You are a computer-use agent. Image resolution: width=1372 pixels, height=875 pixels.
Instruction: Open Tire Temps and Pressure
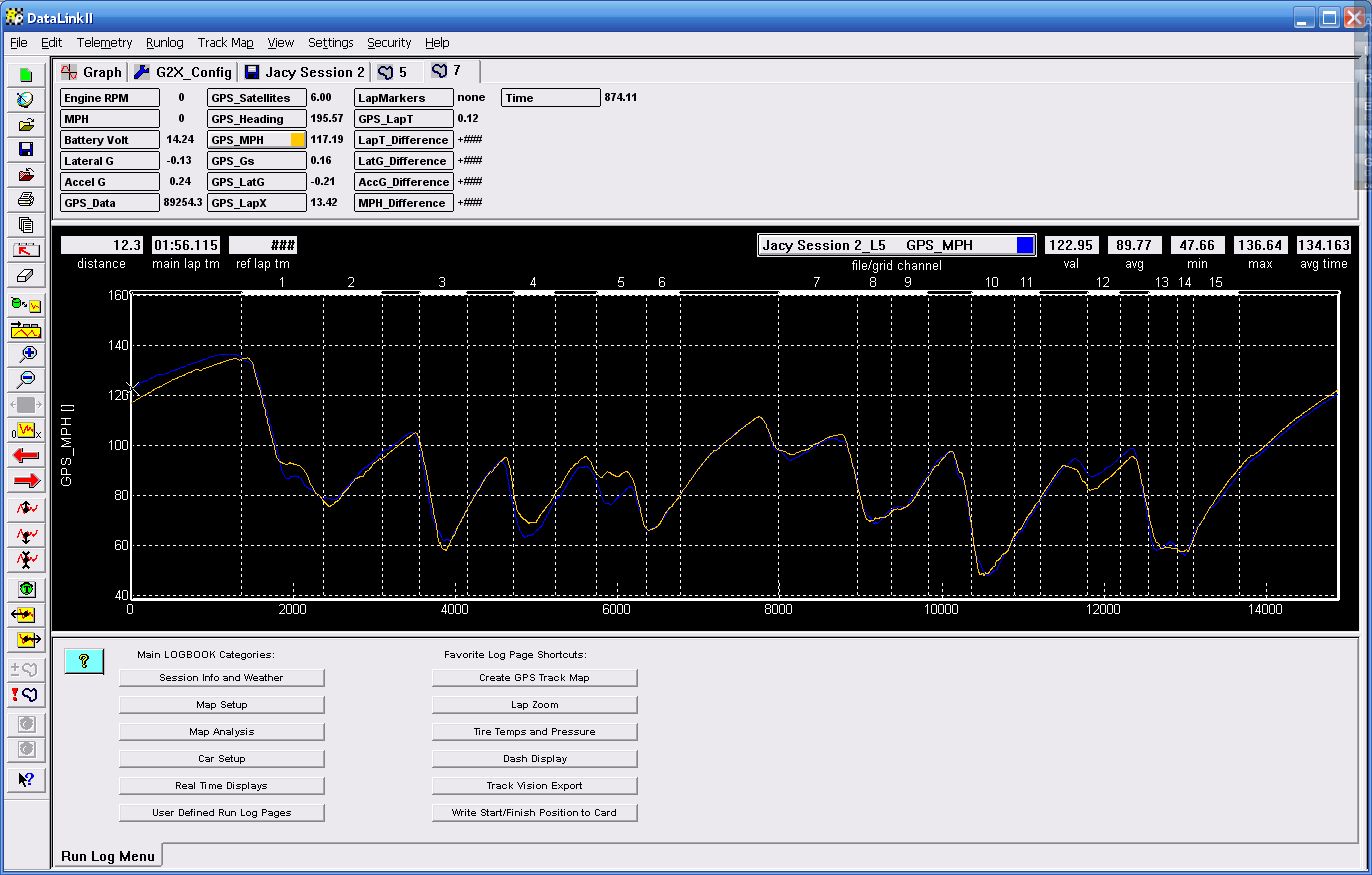point(534,731)
